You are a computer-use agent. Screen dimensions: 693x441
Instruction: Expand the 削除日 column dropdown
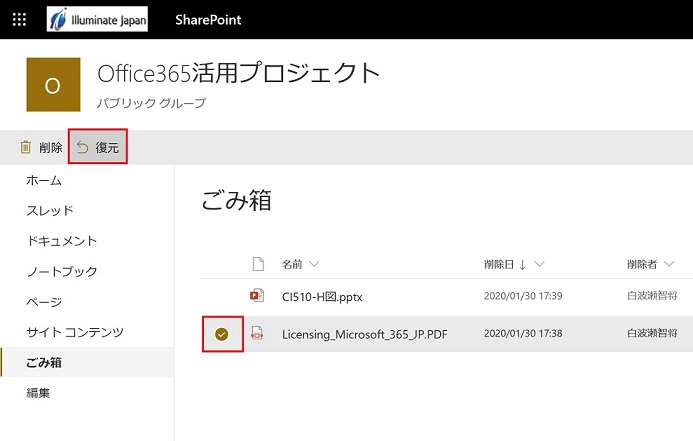point(539,264)
